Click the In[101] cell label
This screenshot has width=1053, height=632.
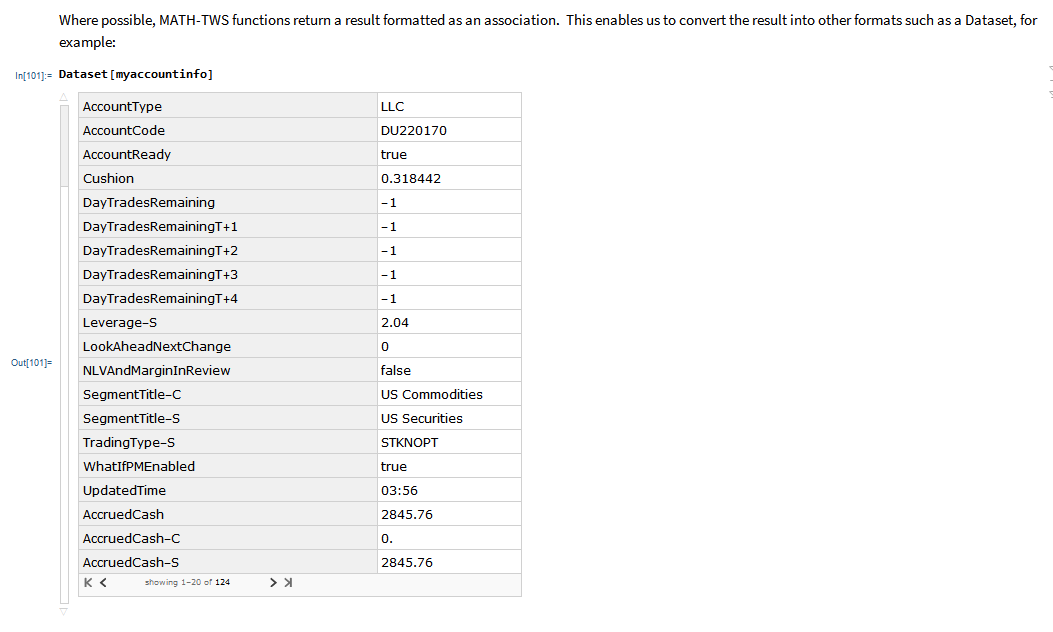coord(33,75)
